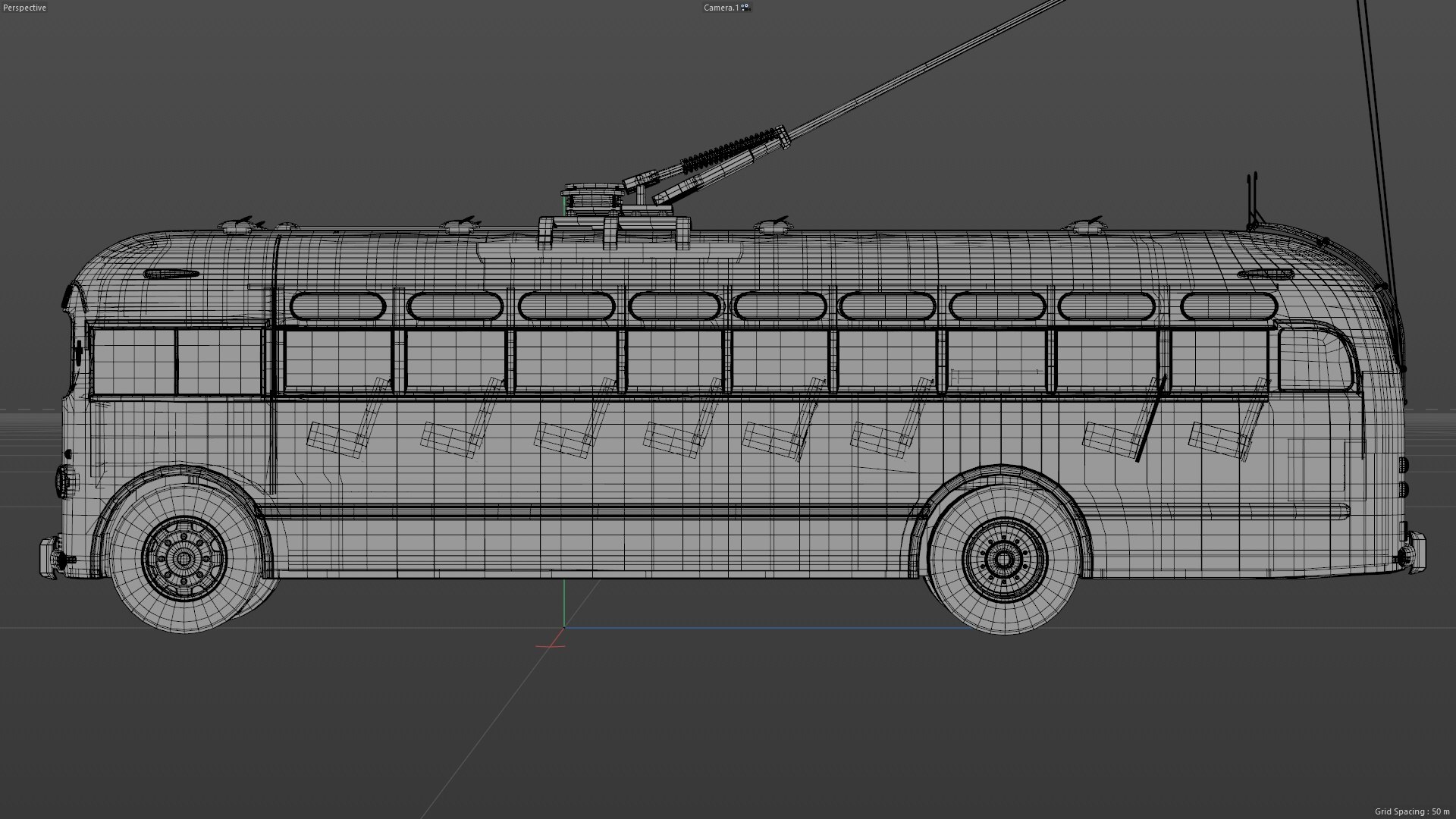Select the last oval upper window
Image resolution: width=1456 pixels, height=819 pixels.
(x=1228, y=307)
